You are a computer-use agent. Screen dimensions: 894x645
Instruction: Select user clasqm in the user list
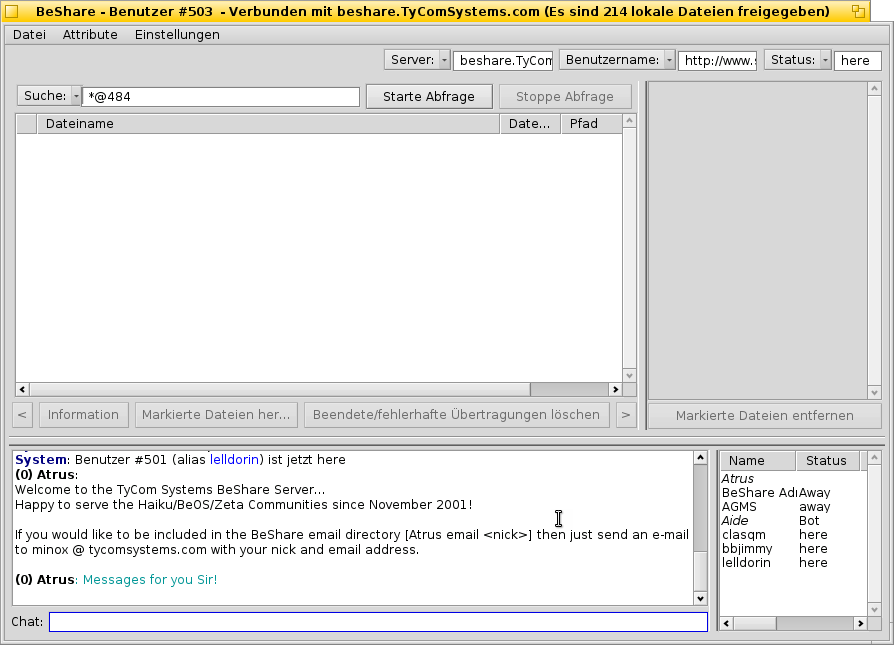pyautogui.click(x=793, y=535)
